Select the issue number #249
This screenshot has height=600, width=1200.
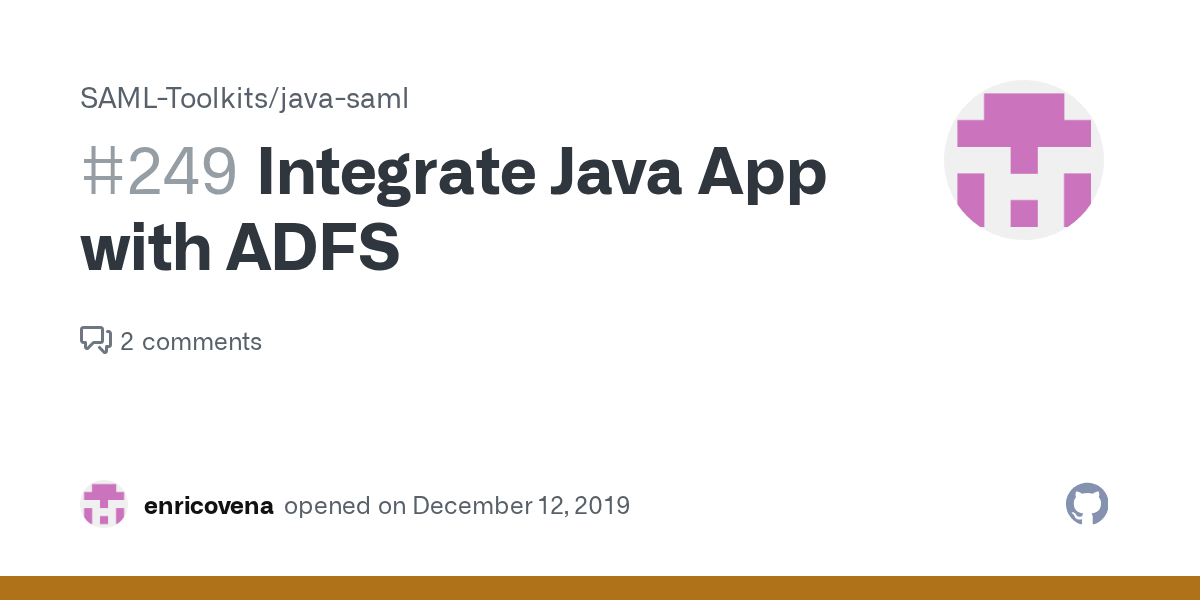point(159,171)
